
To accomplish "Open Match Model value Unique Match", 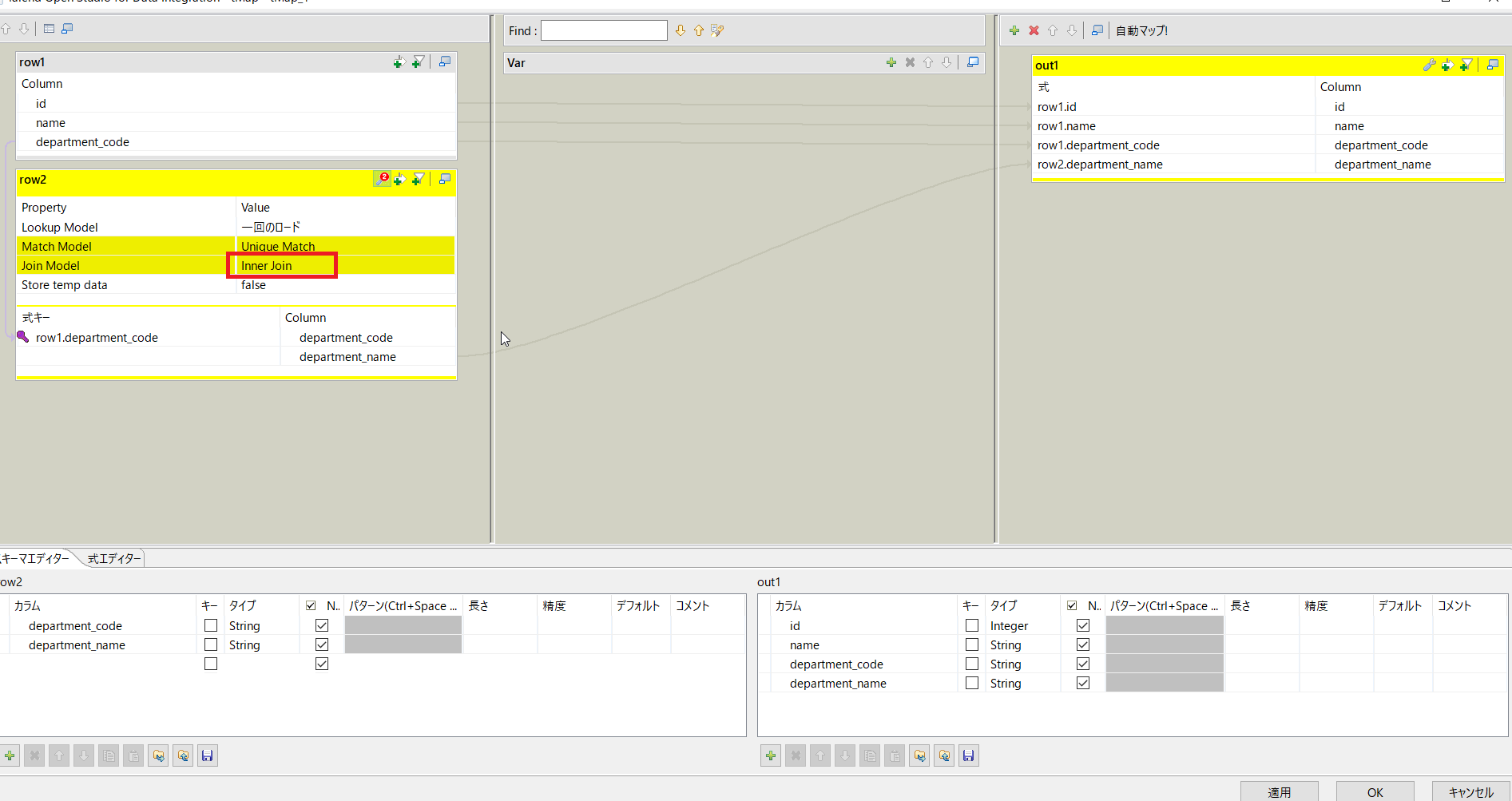I will click(x=346, y=246).
